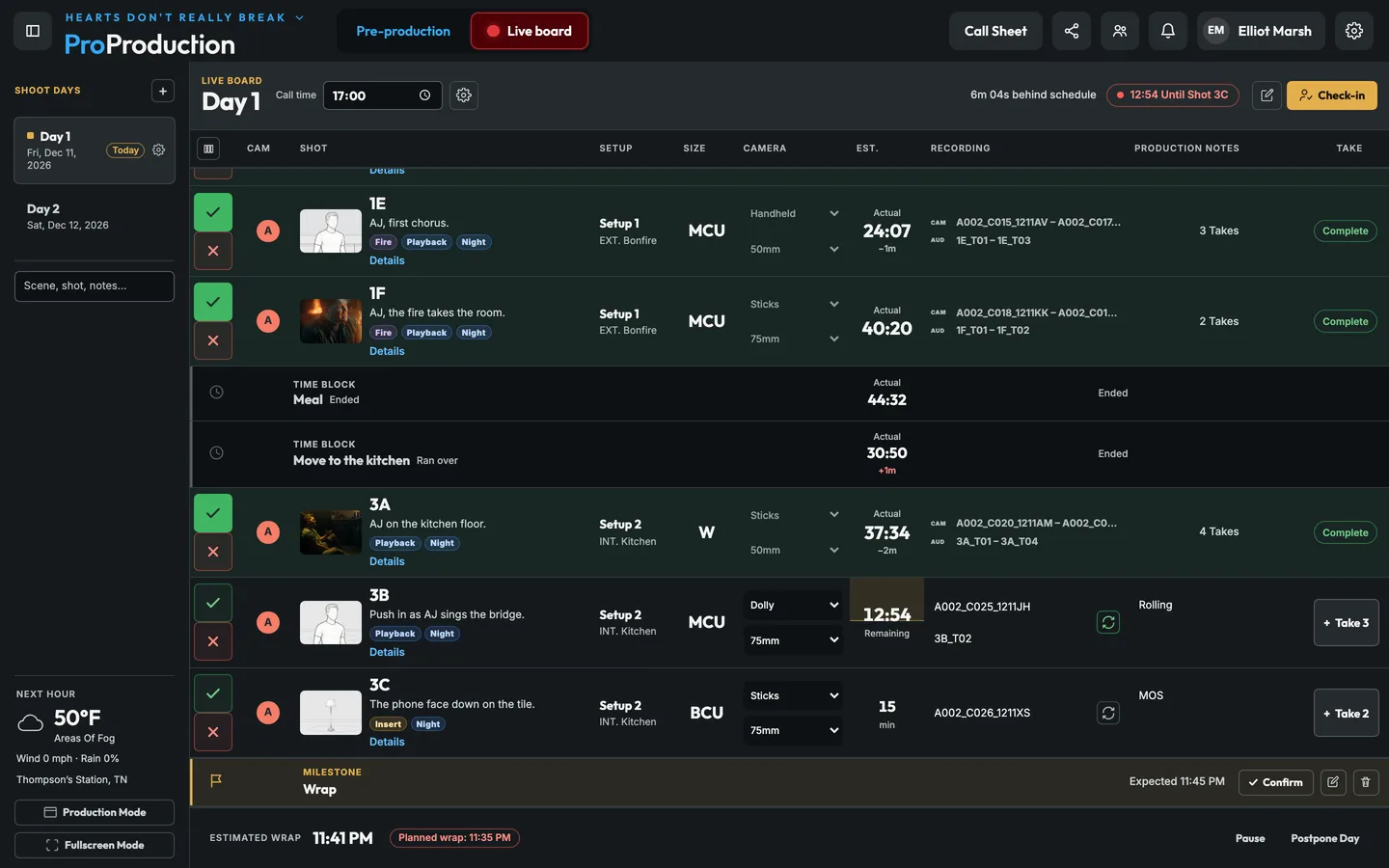This screenshot has height=868, width=1389.
Task: Open the Call Sheet
Action: coord(995,31)
